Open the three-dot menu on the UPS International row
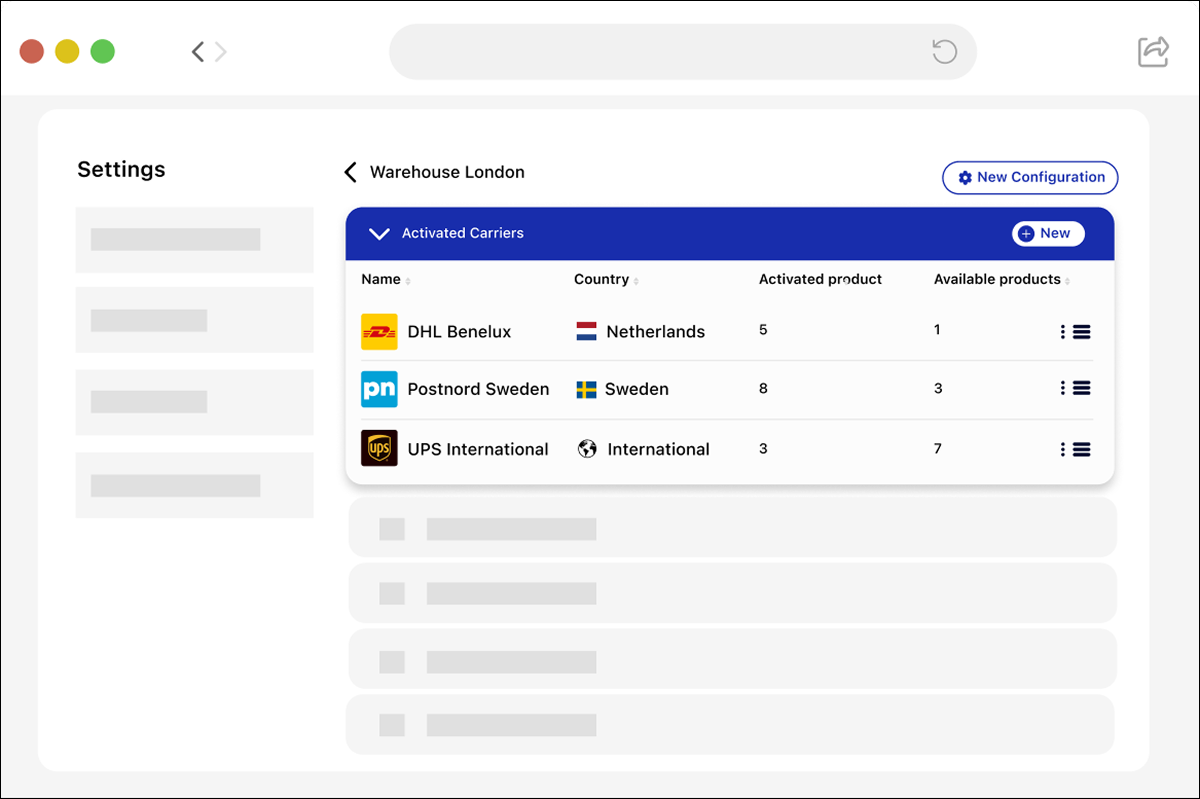 coord(1062,448)
